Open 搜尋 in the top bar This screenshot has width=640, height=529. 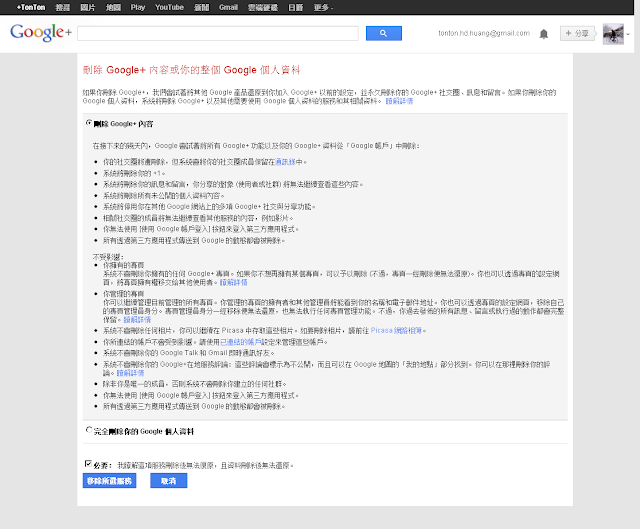(62, 7)
